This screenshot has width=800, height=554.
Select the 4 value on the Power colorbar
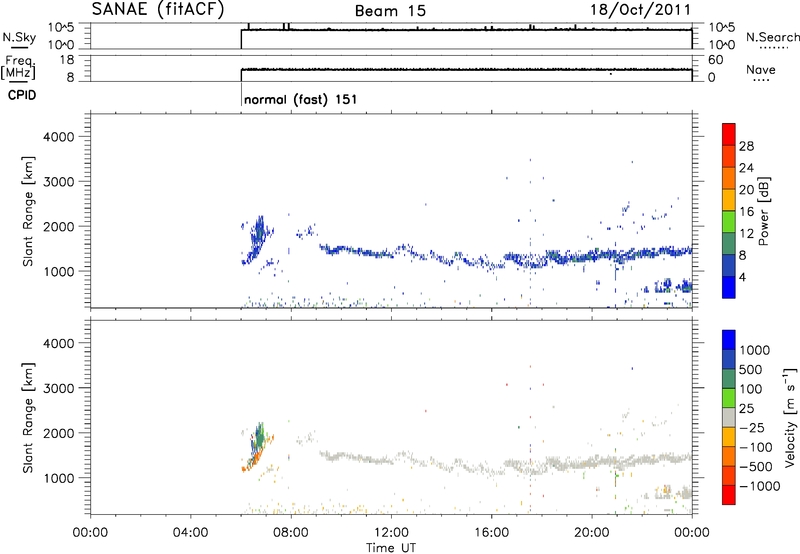click(742, 278)
